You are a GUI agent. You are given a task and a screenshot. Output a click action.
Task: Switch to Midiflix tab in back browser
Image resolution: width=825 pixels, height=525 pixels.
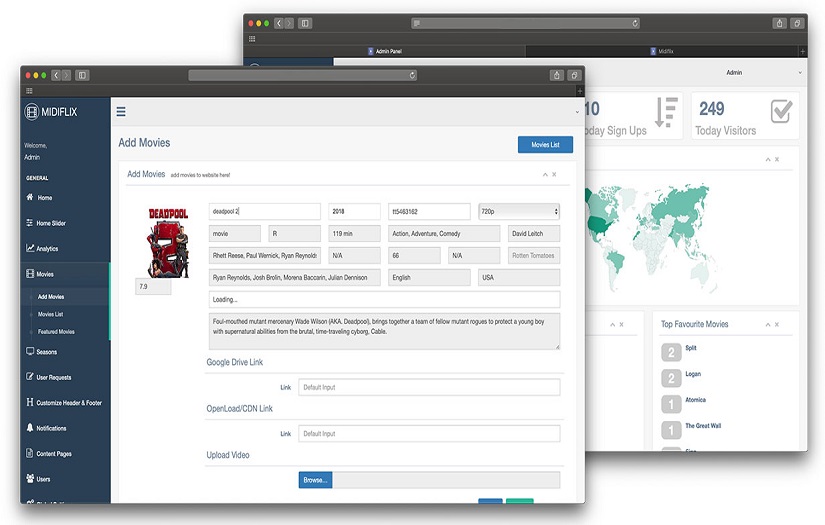(662, 51)
